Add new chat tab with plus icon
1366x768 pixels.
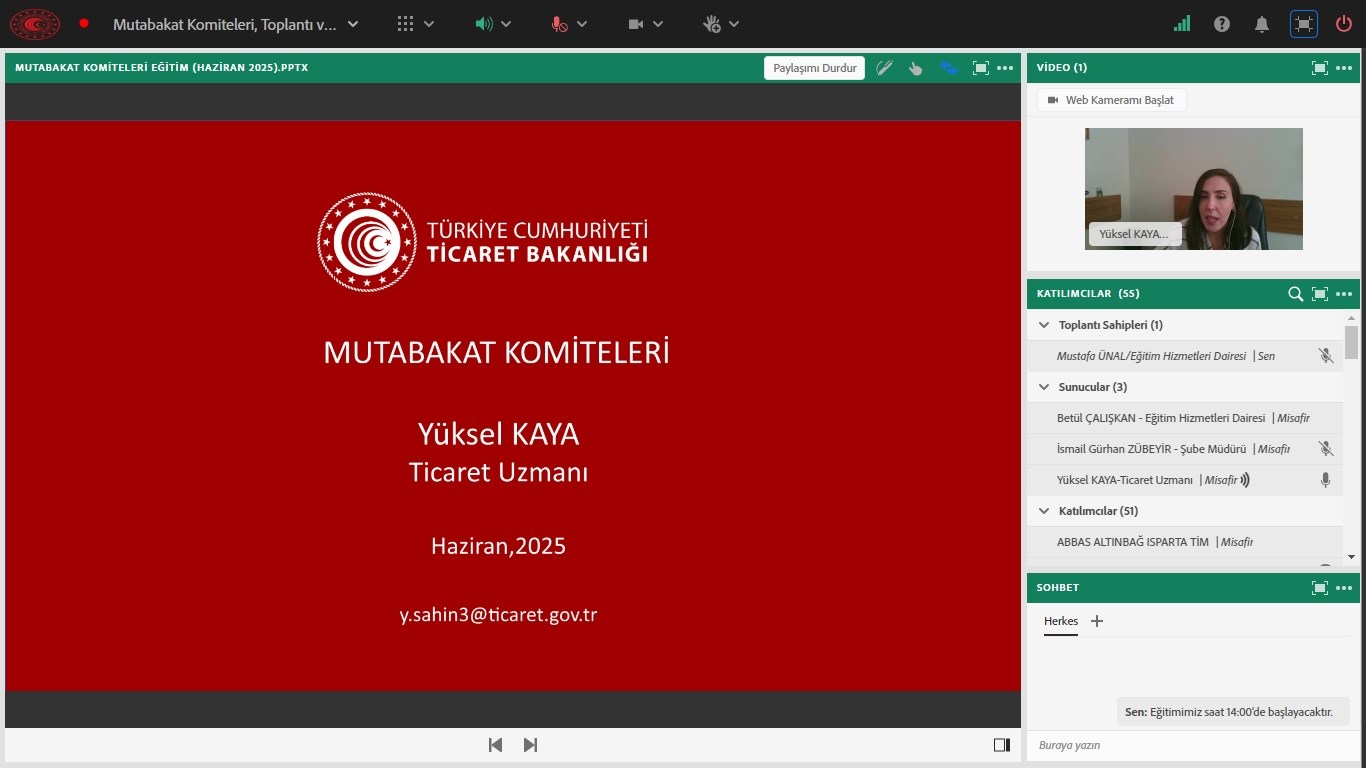pyautogui.click(x=1097, y=621)
